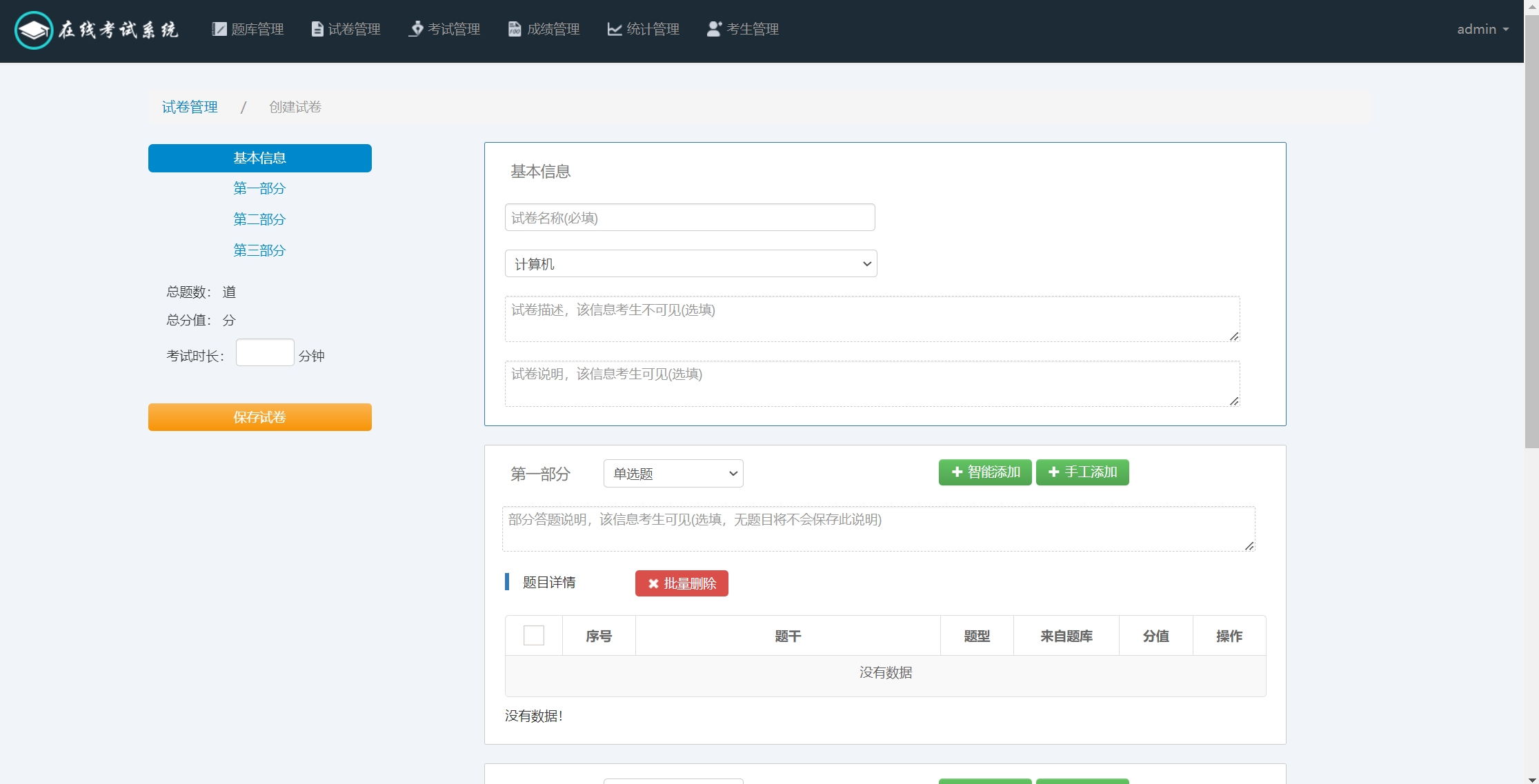Viewport: 1539px width, 784px height.
Task: Jump to 第二部分 in sidebar
Action: (259, 219)
